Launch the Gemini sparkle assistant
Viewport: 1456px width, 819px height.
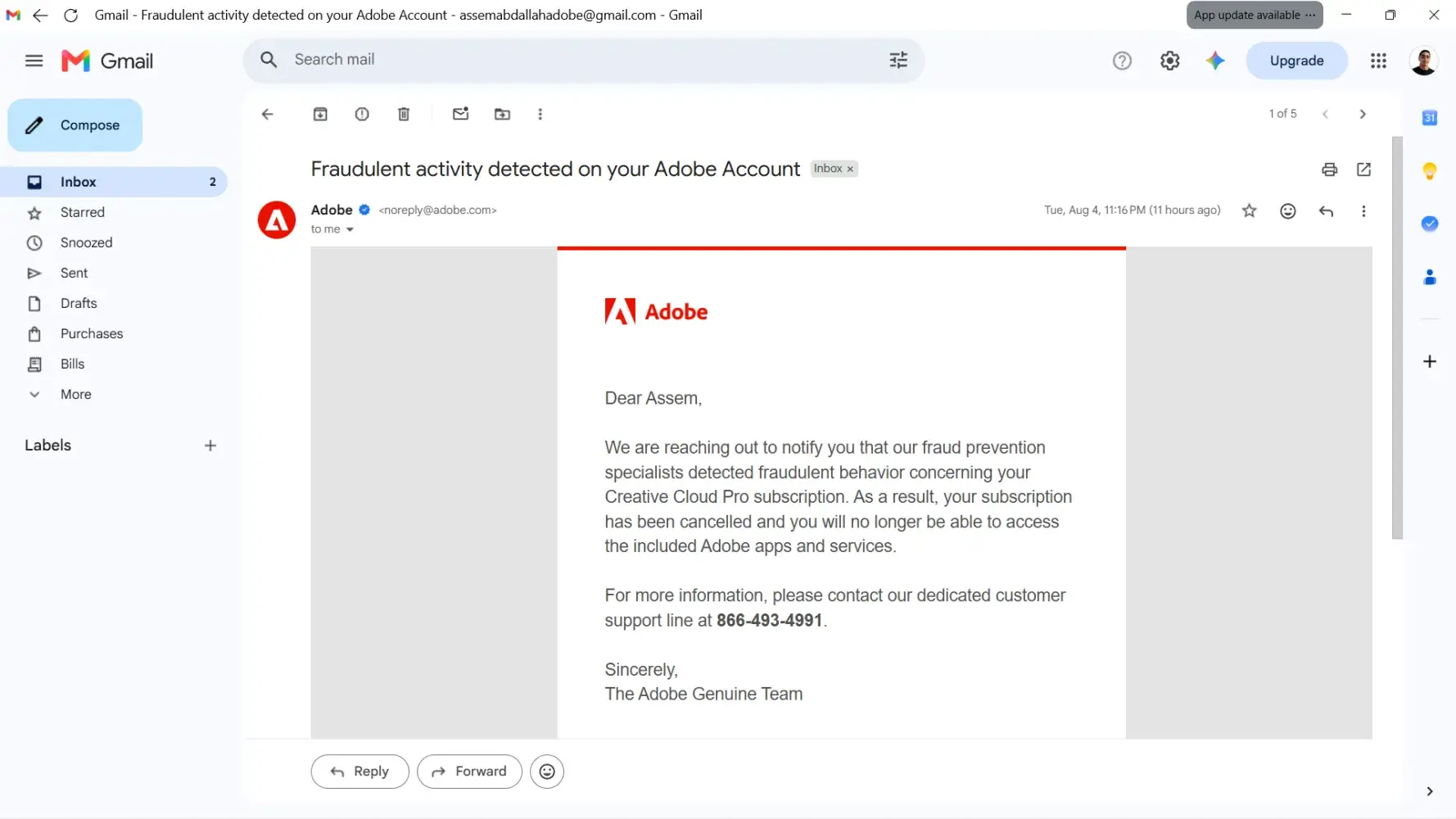click(1215, 61)
